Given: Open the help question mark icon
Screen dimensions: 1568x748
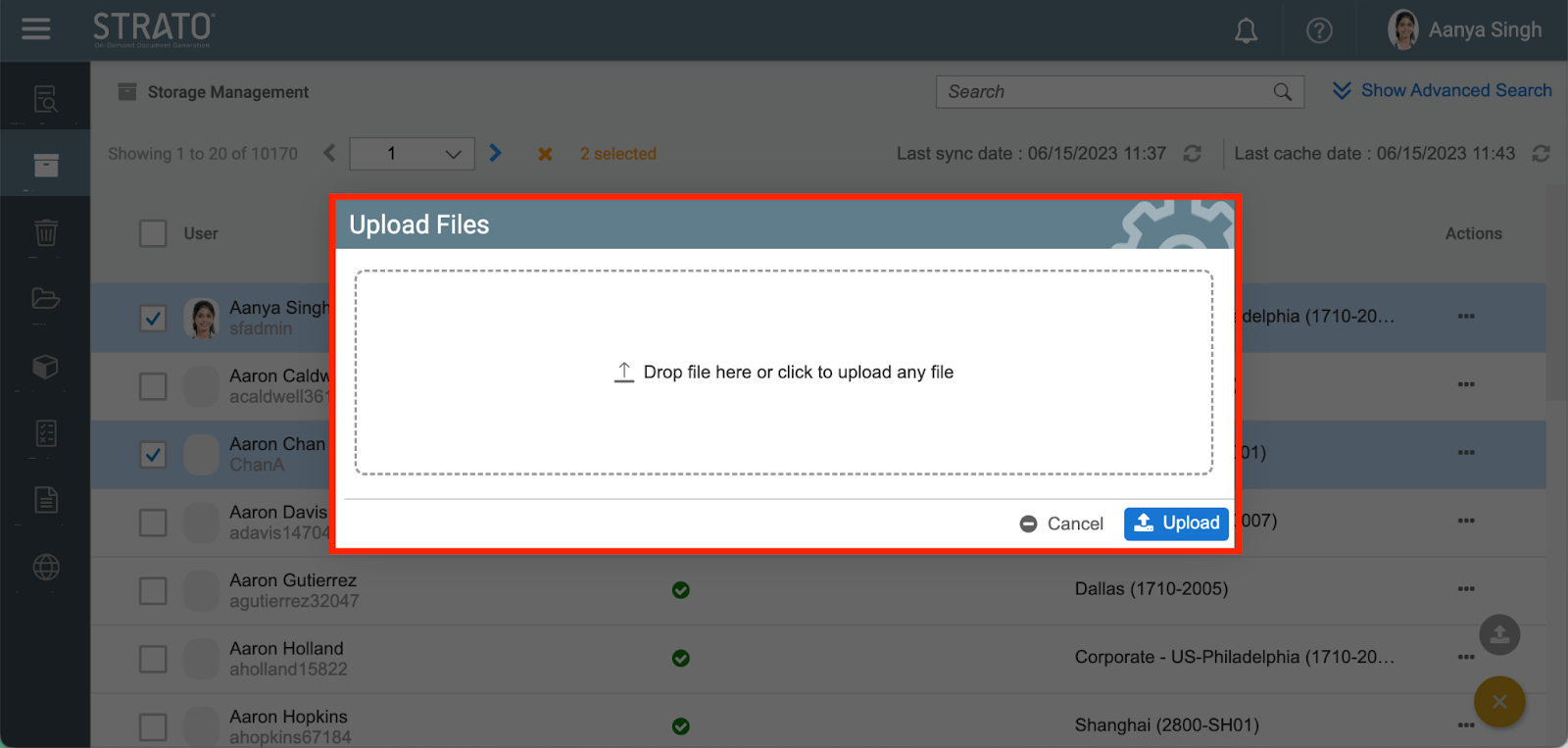Looking at the screenshot, I should click(1319, 31).
